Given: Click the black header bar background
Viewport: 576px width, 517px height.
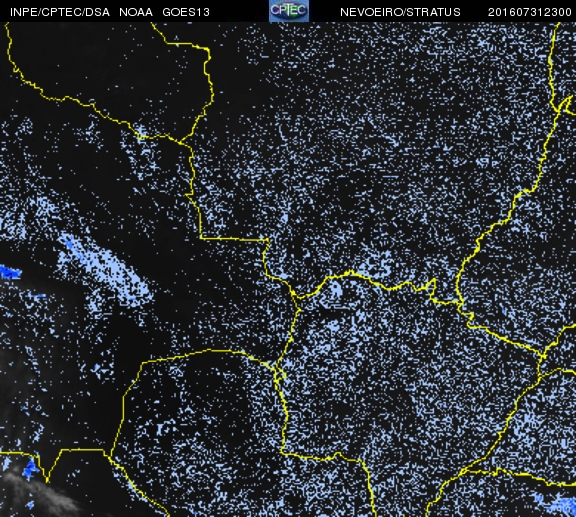Looking at the screenshot, I should [x=239, y=11].
